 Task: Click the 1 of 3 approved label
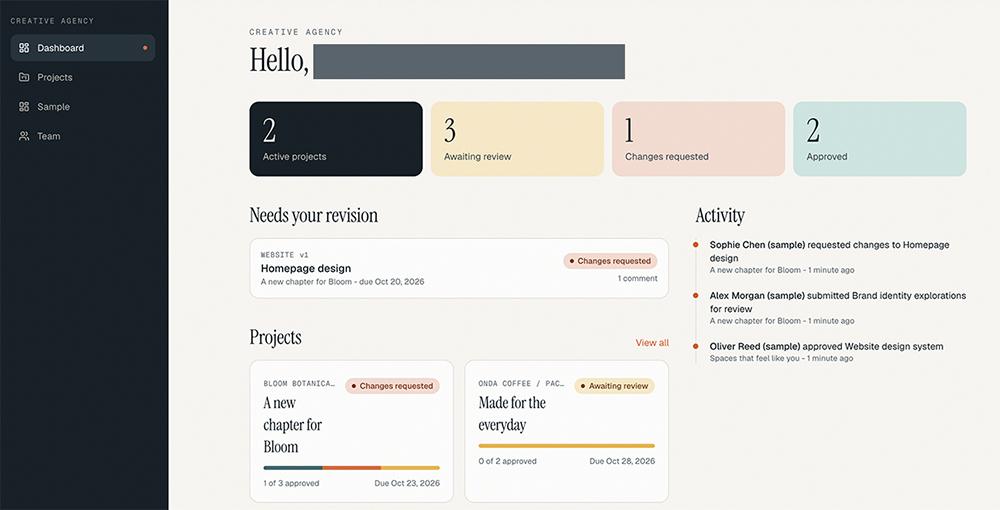(x=291, y=483)
